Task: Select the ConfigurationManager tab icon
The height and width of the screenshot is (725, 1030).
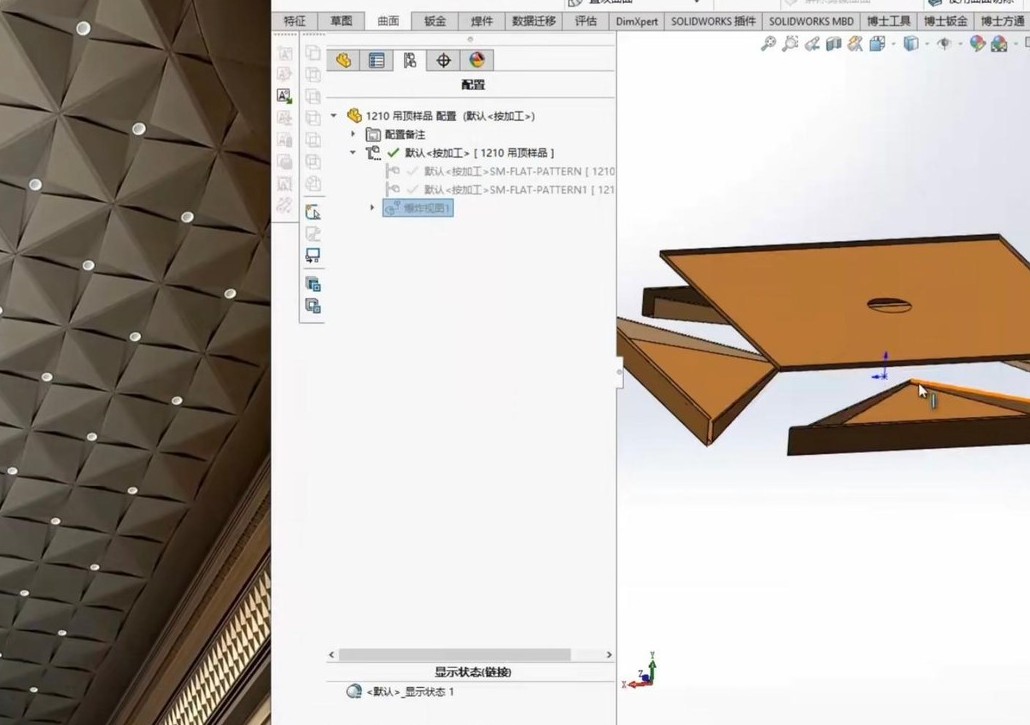Action: [x=410, y=60]
